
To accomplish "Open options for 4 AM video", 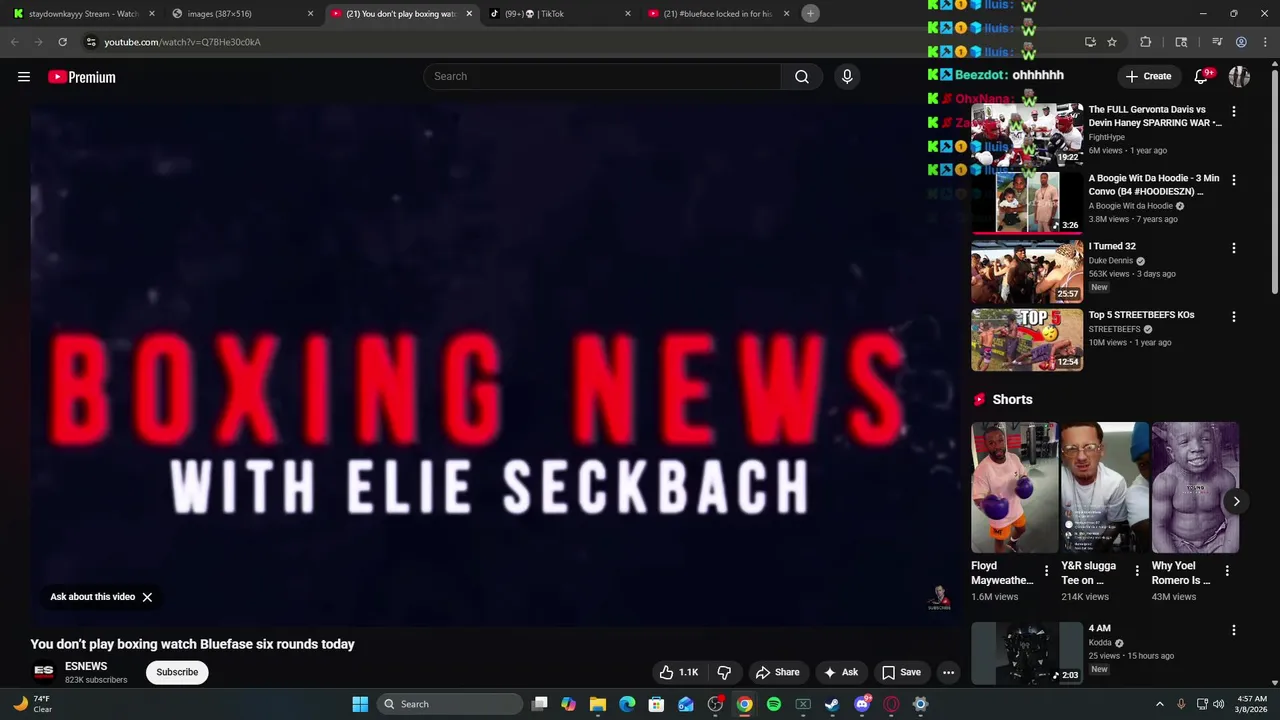I will tap(1234, 630).
